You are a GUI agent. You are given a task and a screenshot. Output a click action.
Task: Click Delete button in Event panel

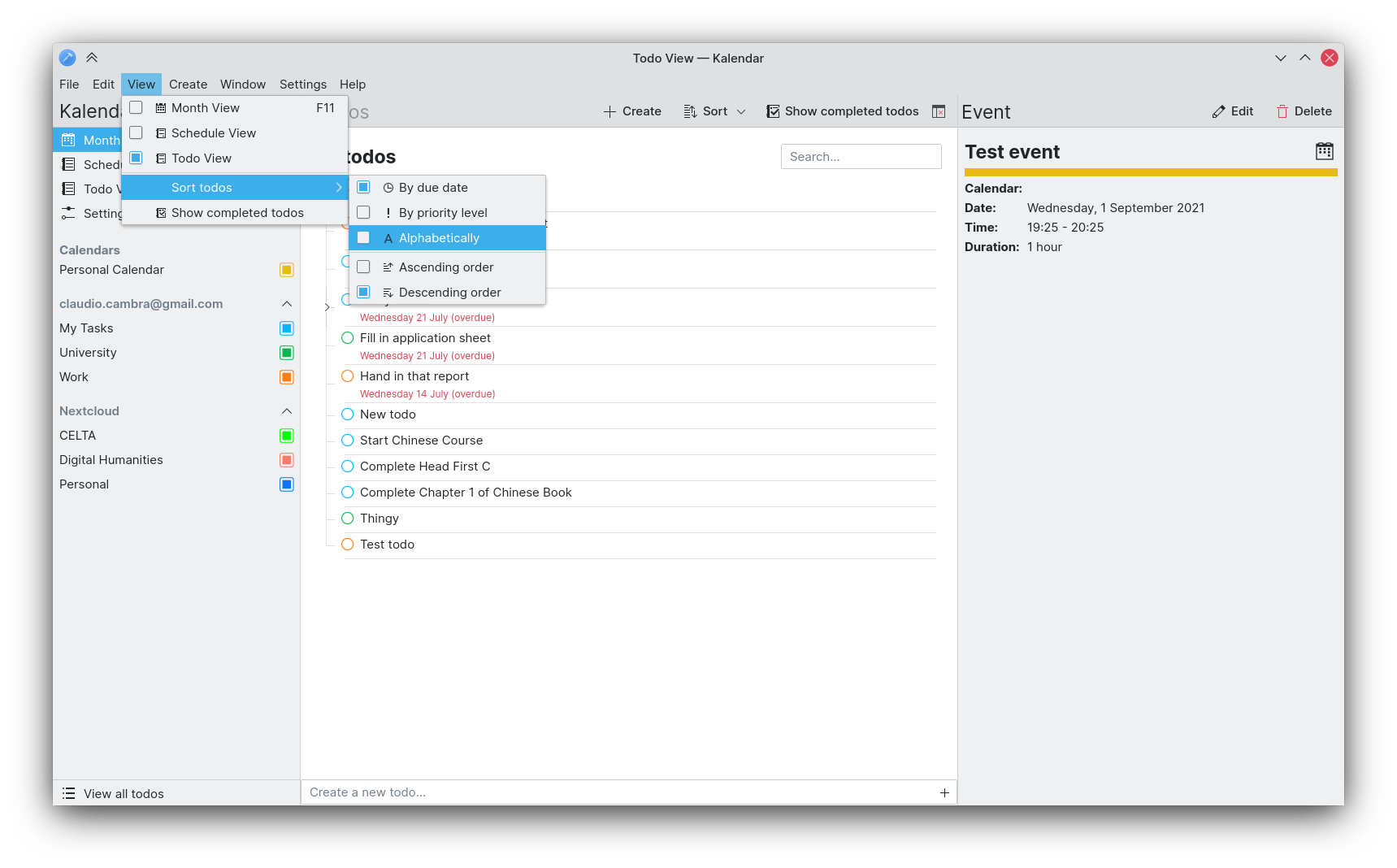pos(1304,111)
